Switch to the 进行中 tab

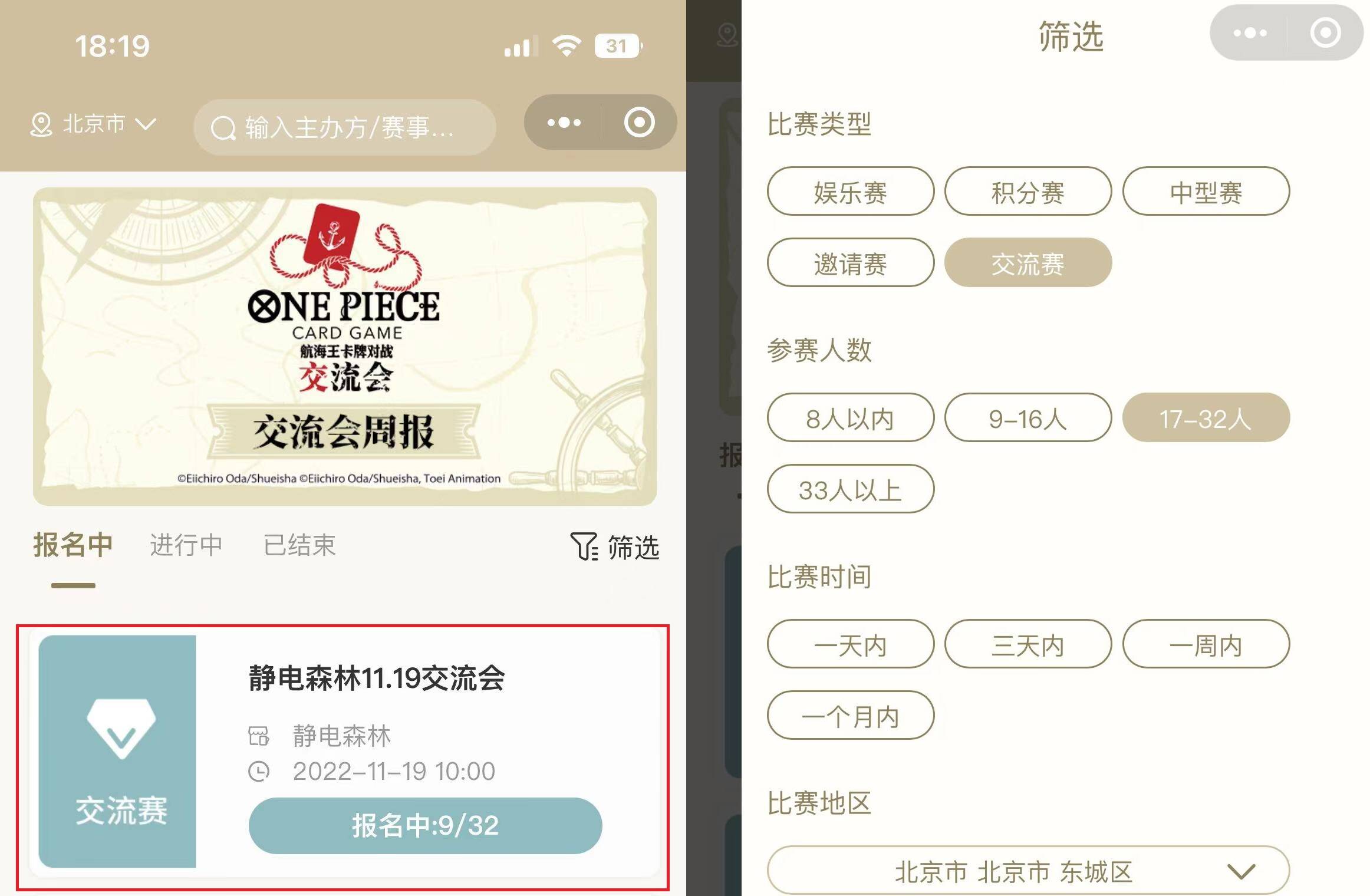(x=186, y=545)
